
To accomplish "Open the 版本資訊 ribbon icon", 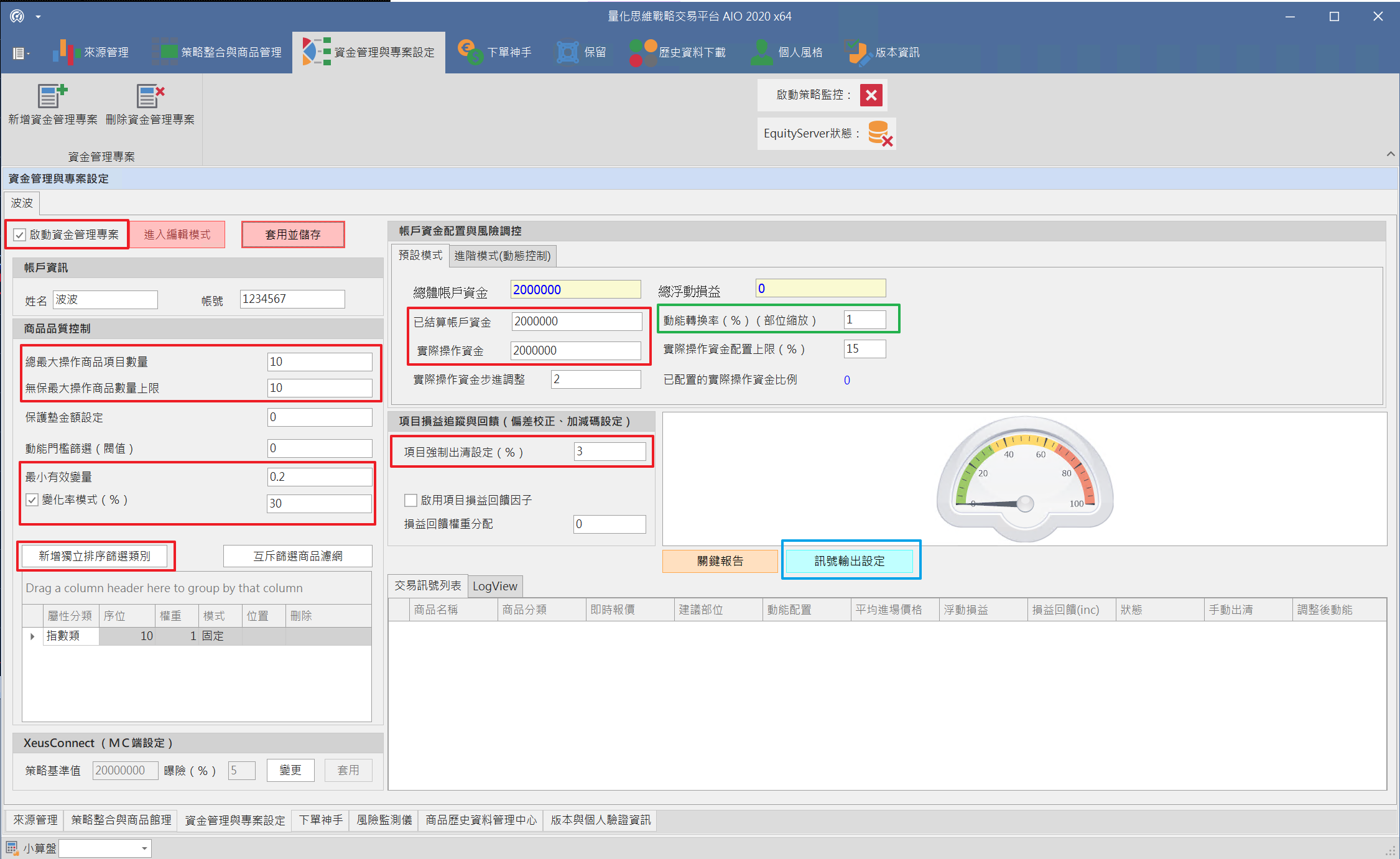I will click(x=858, y=52).
